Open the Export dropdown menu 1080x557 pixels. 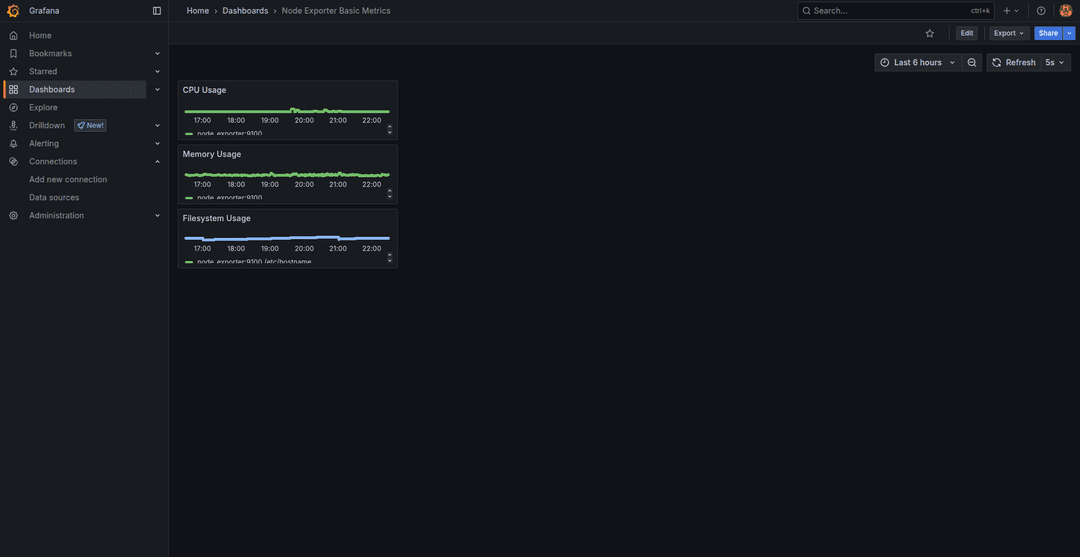1008,33
